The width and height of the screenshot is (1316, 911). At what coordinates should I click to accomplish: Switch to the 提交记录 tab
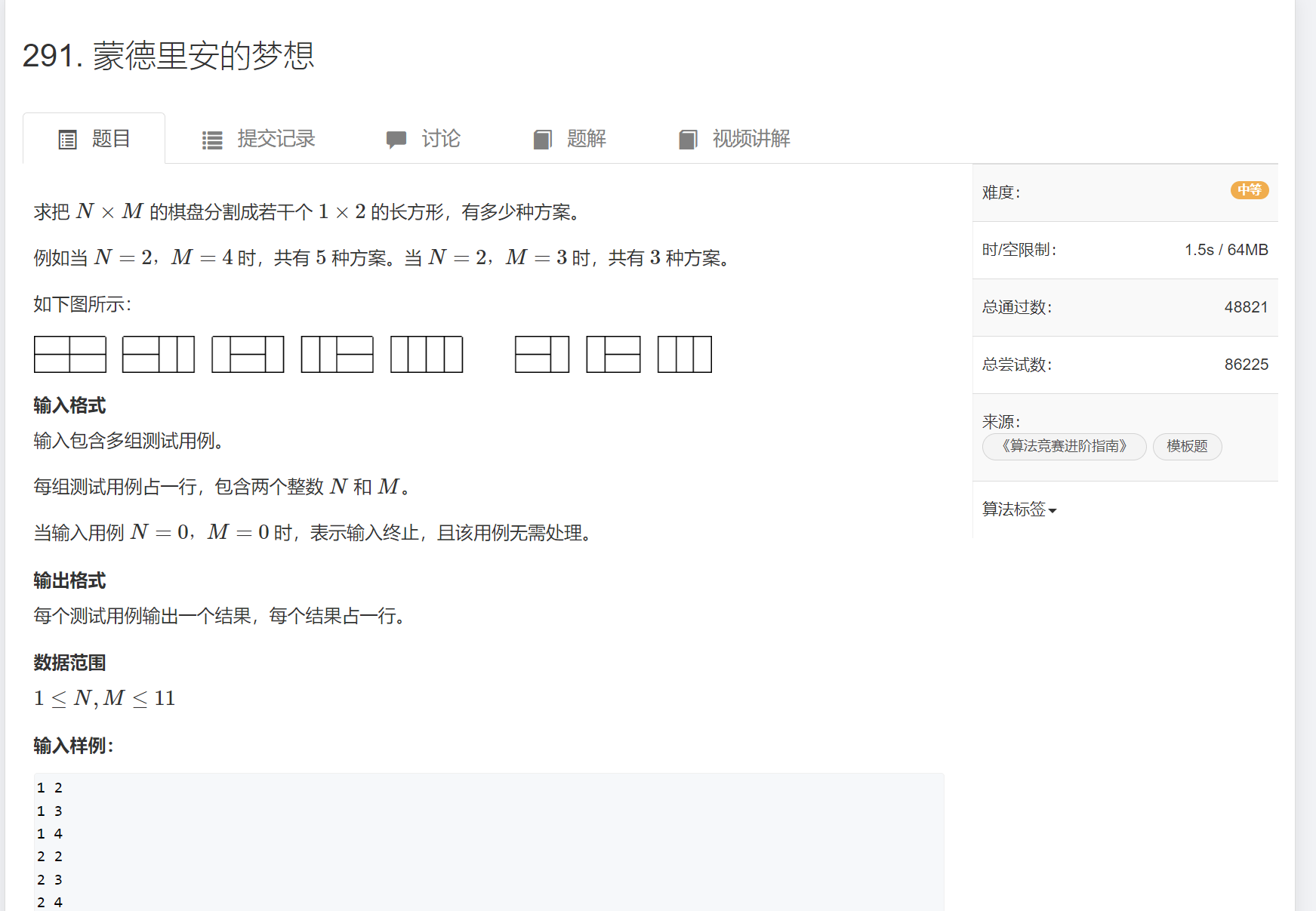click(x=259, y=139)
